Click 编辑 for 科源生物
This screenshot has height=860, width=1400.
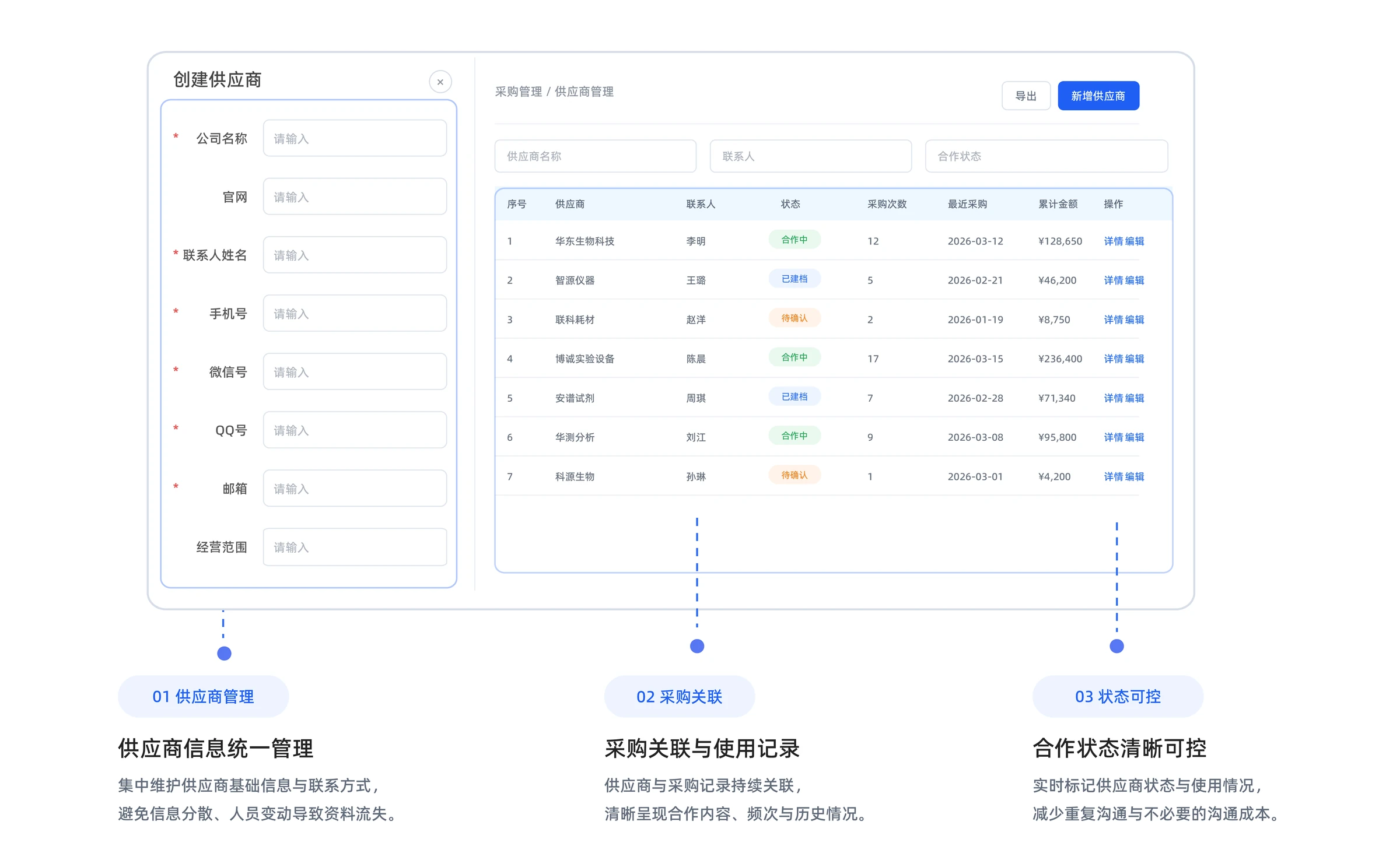coord(1135,476)
